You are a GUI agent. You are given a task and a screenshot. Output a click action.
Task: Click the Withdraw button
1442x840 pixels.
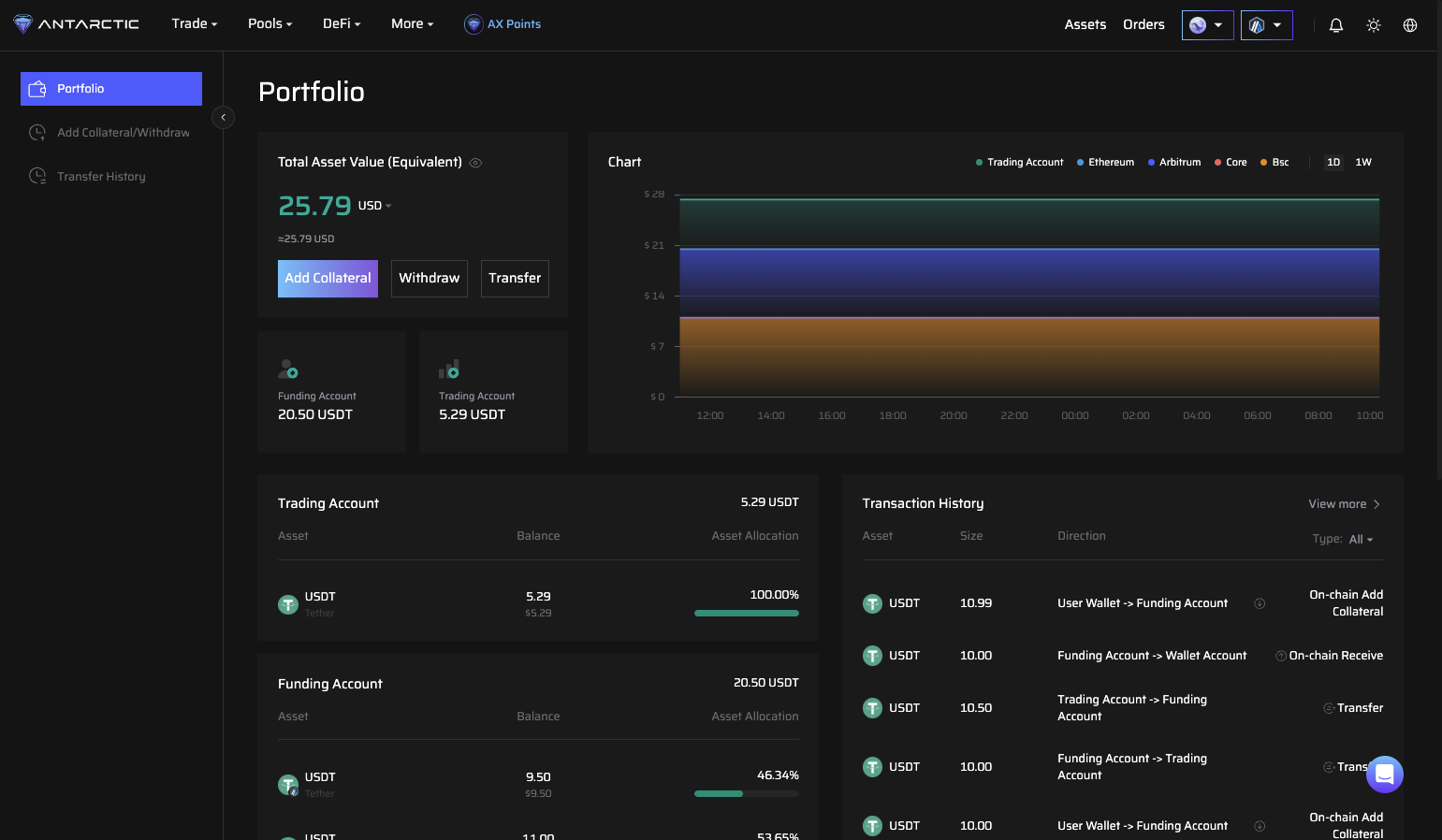coord(430,279)
